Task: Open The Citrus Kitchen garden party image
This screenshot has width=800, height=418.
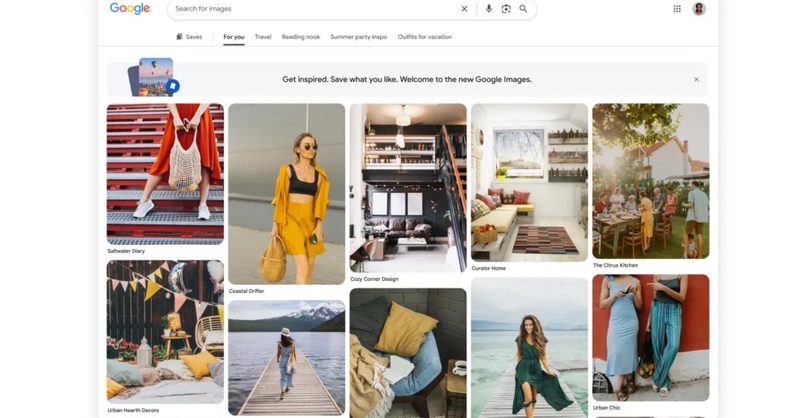Action: pos(651,181)
